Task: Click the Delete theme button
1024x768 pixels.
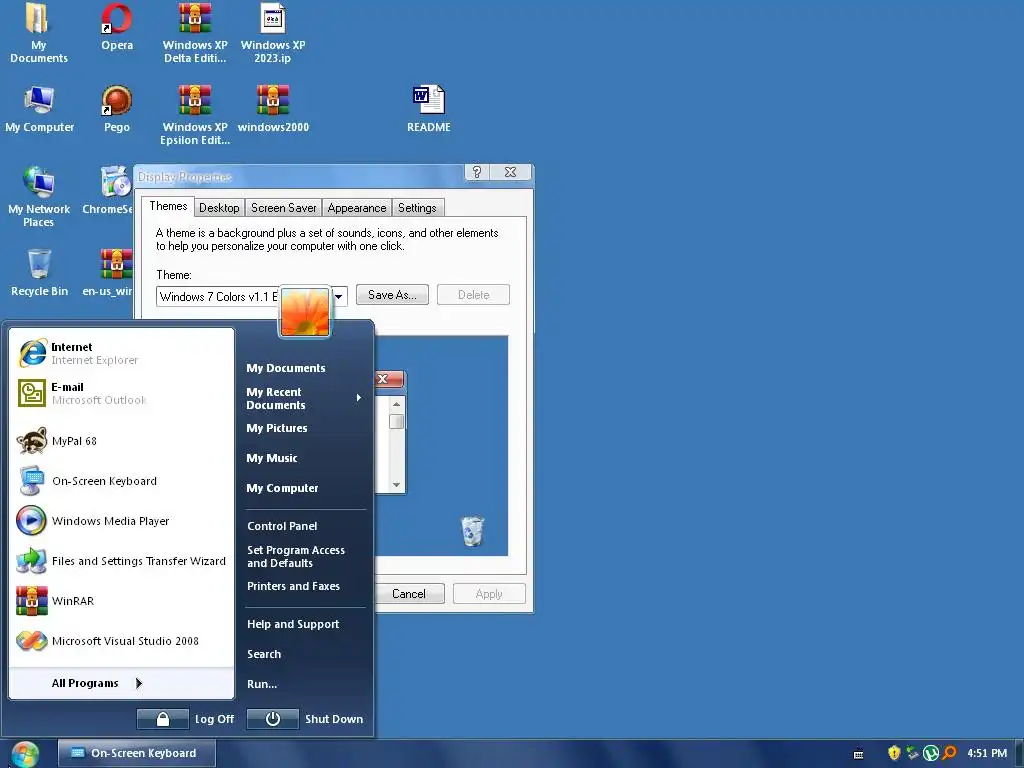Action: [473, 295]
